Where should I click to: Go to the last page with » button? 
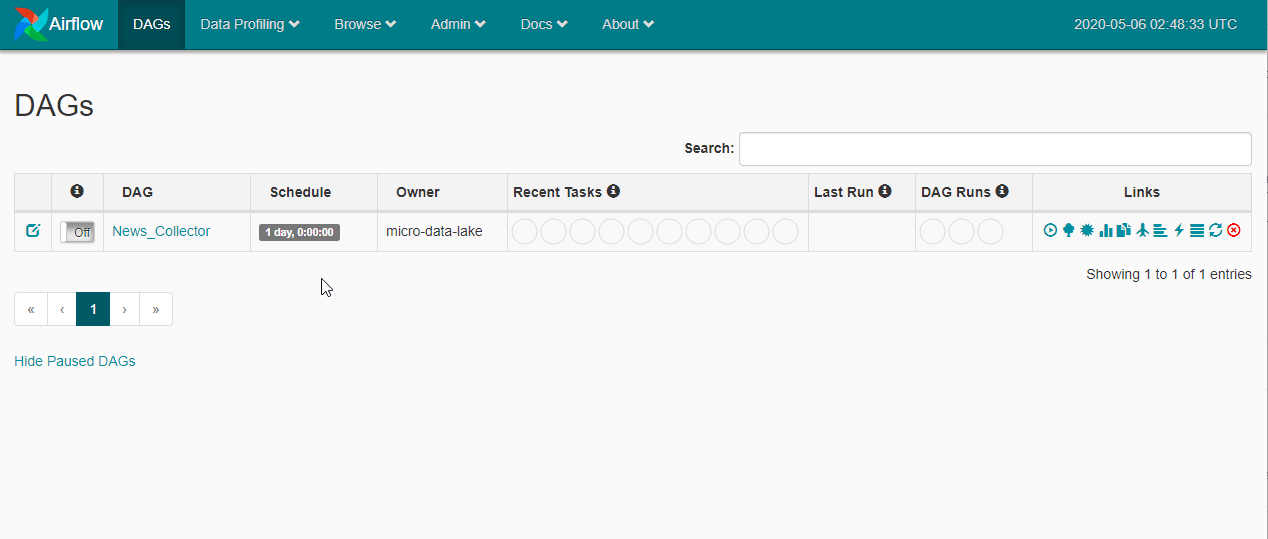pyautogui.click(x=156, y=309)
